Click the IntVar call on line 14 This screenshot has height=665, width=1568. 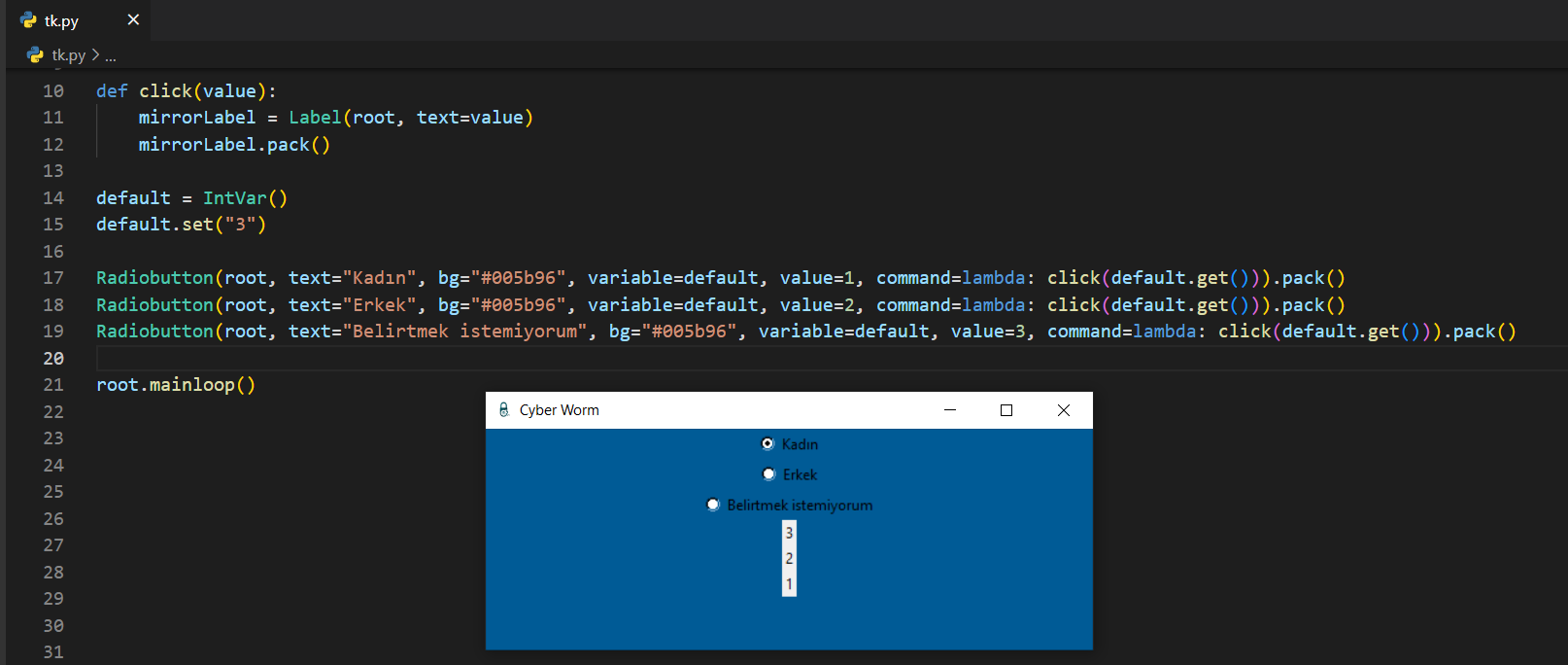[234, 198]
